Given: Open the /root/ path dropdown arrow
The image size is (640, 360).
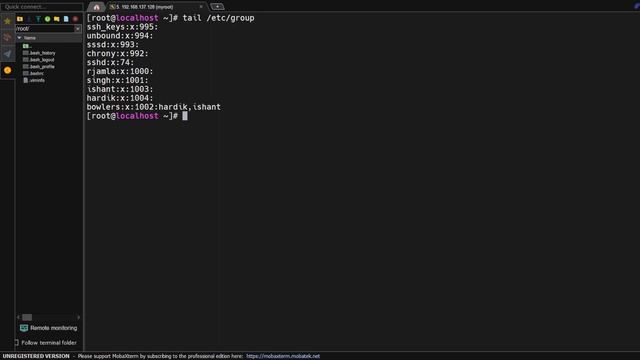Looking at the screenshot, I should coord(78,29).
